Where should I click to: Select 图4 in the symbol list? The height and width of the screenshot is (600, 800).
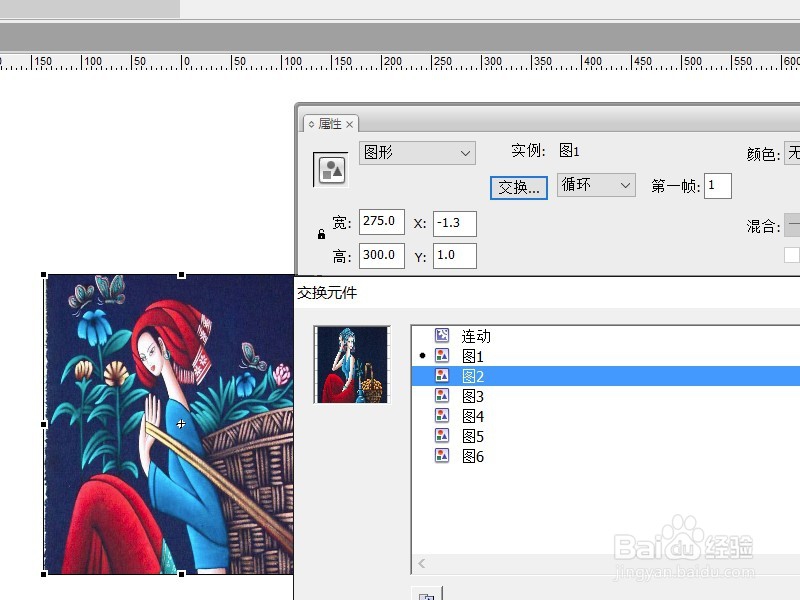(472, 416)
